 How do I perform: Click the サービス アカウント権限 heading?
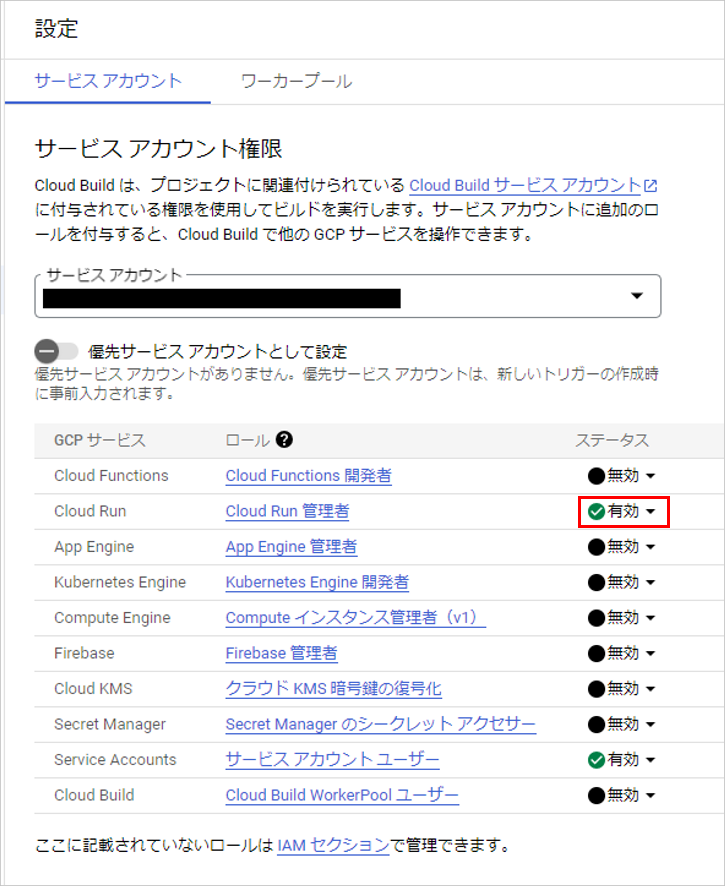click(x=159, y=149)
